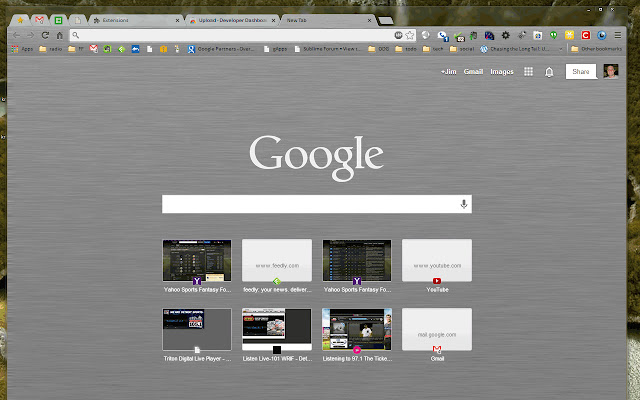The width and height of the screenshot is (640, 400).
Task: Open the green Hangouts extension
Action: coord(553,35)
